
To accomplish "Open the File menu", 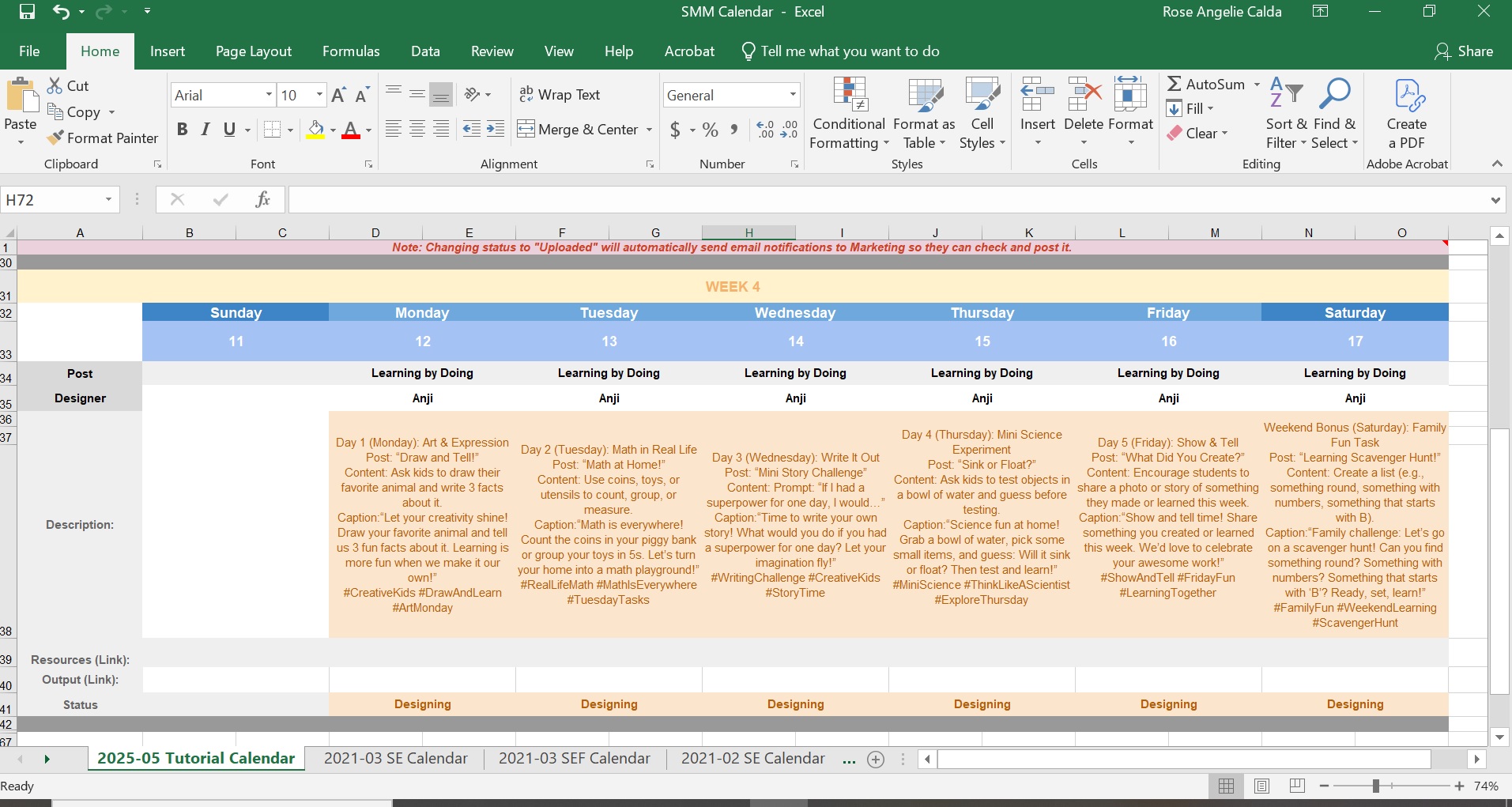I will coord(29,51).
